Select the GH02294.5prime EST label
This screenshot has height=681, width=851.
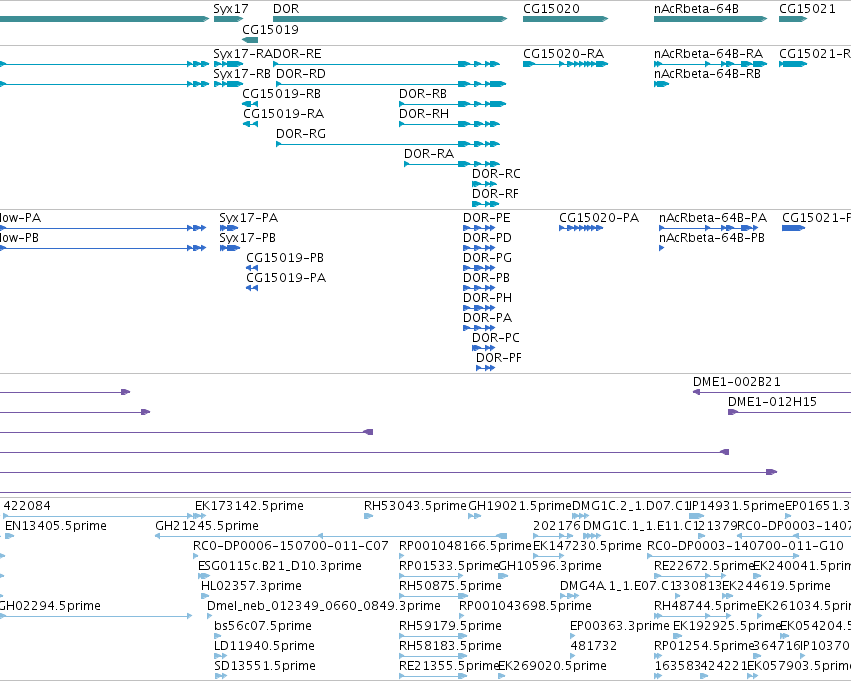coord(49,606)
